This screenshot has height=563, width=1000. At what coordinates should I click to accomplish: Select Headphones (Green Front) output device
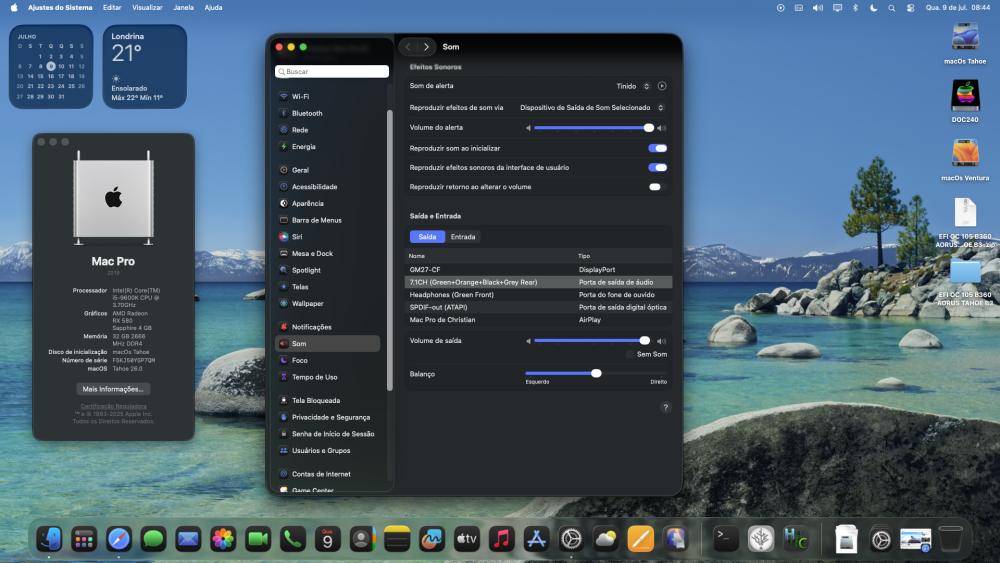tap(538, 295)
